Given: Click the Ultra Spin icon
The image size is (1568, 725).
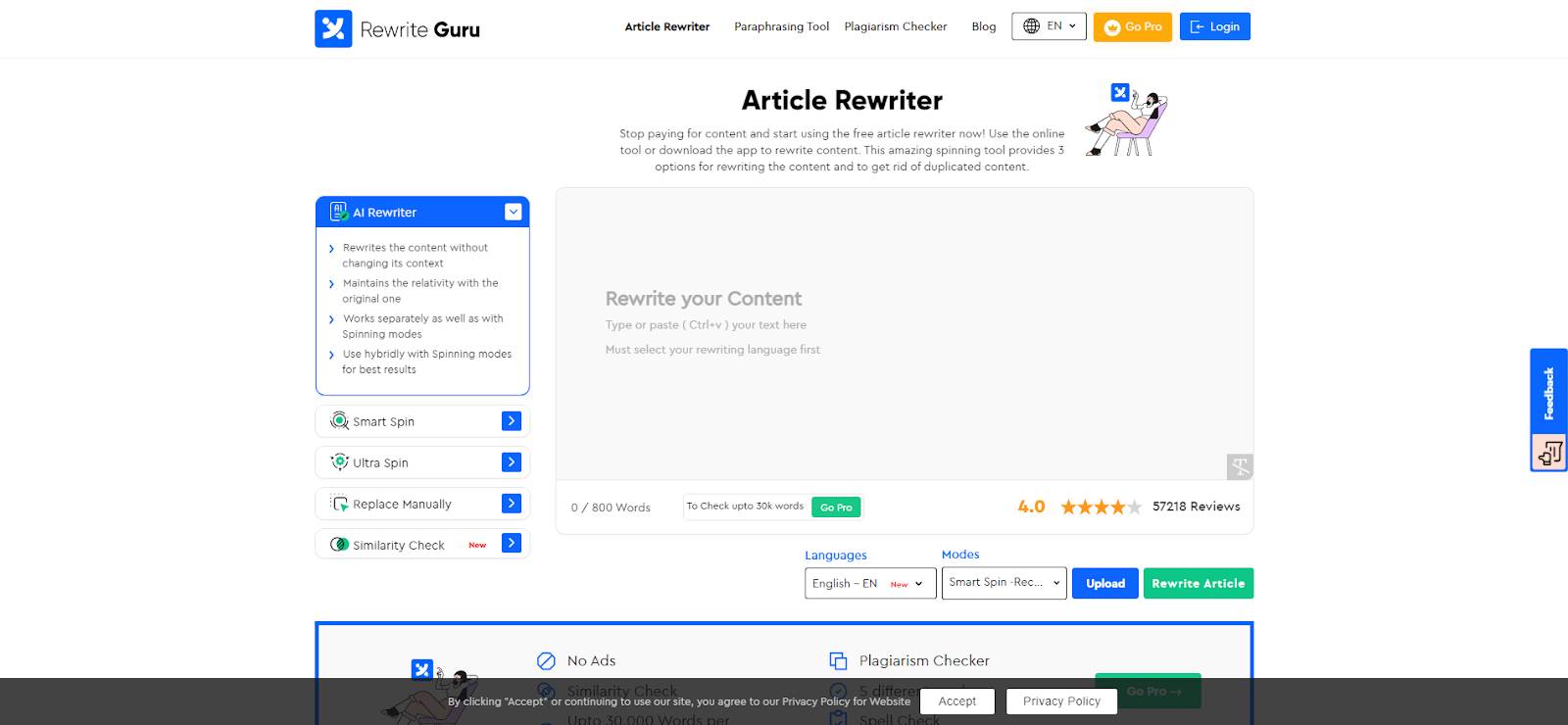Looking at the screenshot, I should [339, 462].
